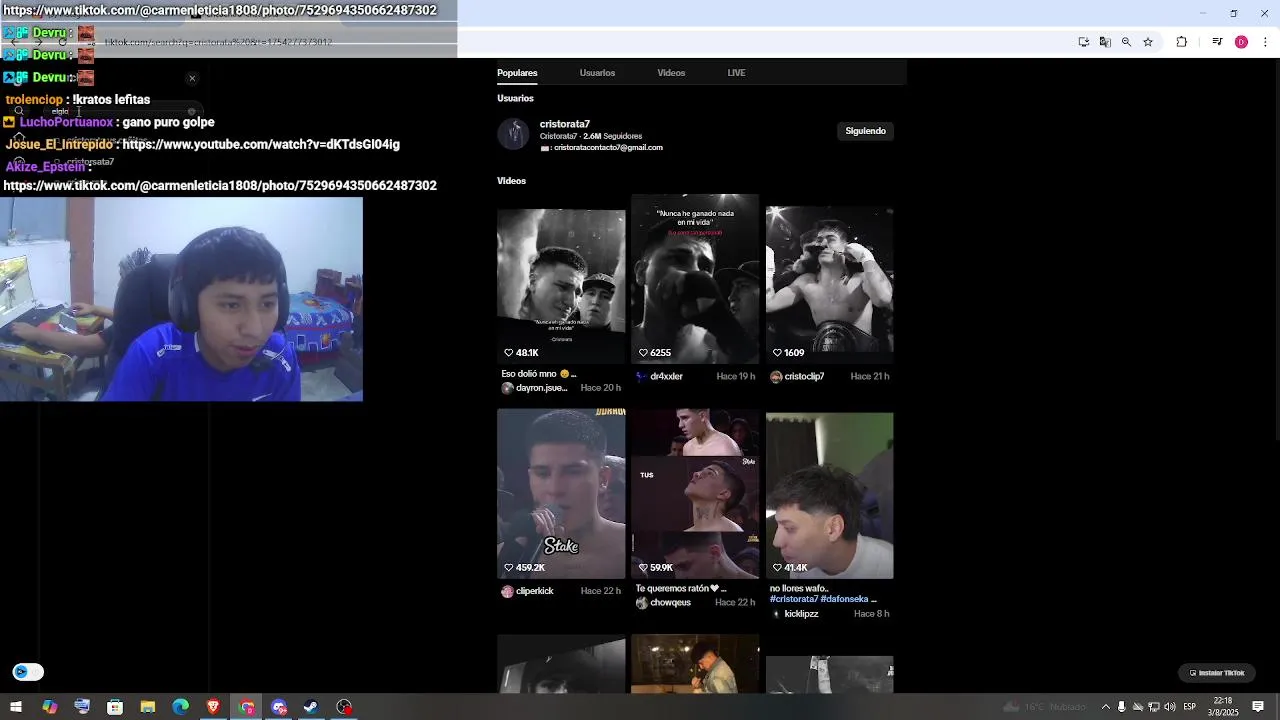
Task: Launch Copilot from the taskbar
Action: click(x=49, y=707)
